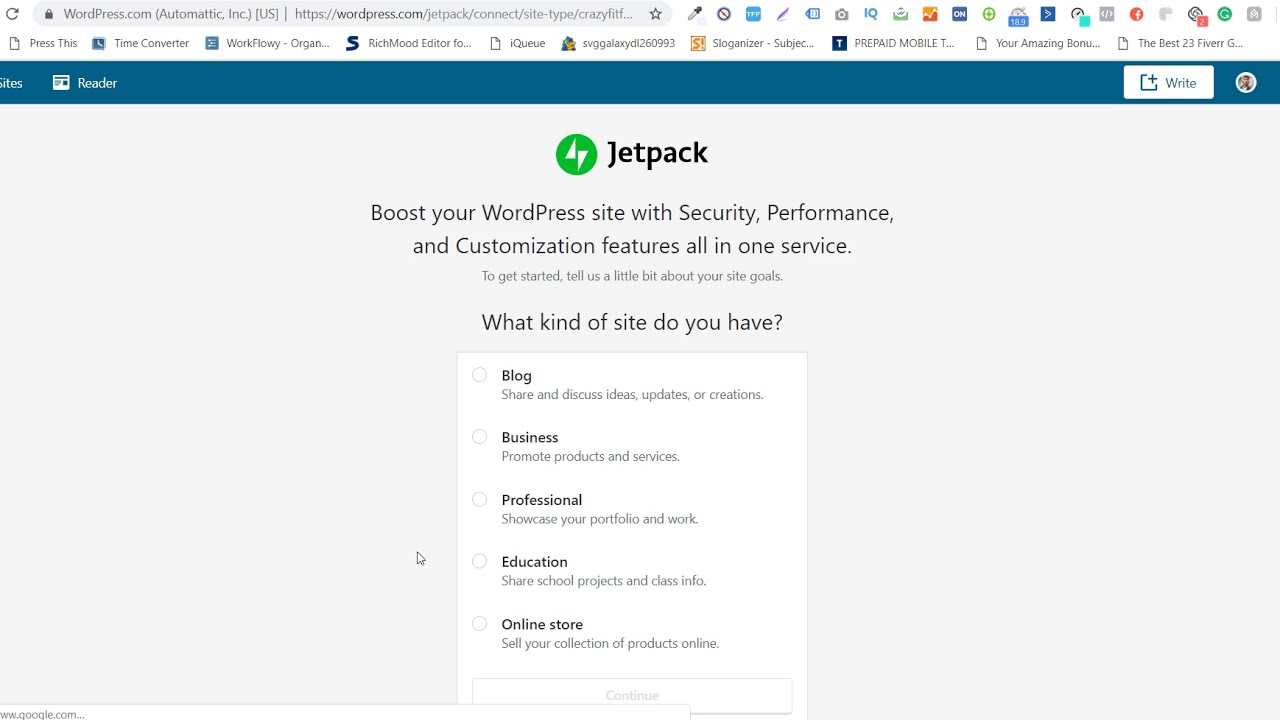
Task: Select the Professional site type
Action: (480, 500)
